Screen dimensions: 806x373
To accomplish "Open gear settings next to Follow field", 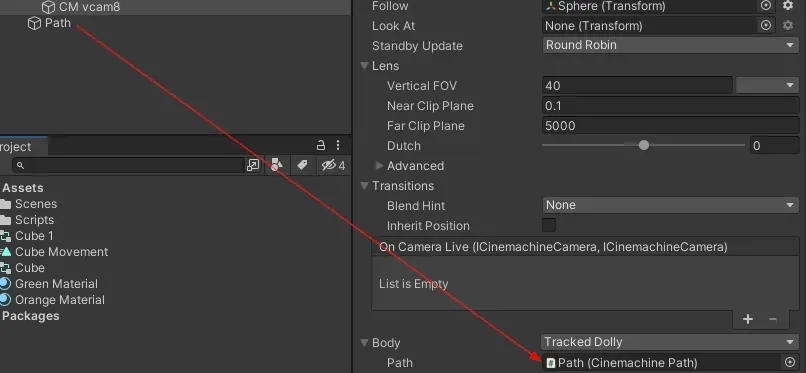I will click(x=788, y=6).
